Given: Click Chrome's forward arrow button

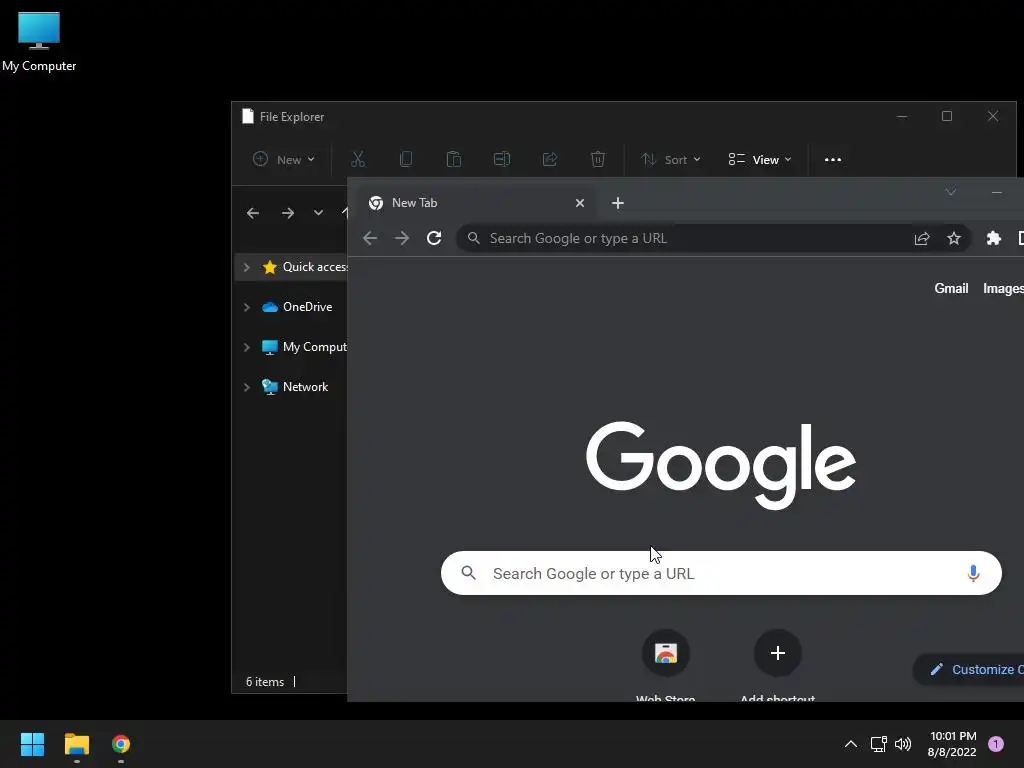Looking at the screenshot, I should [402, 238].
